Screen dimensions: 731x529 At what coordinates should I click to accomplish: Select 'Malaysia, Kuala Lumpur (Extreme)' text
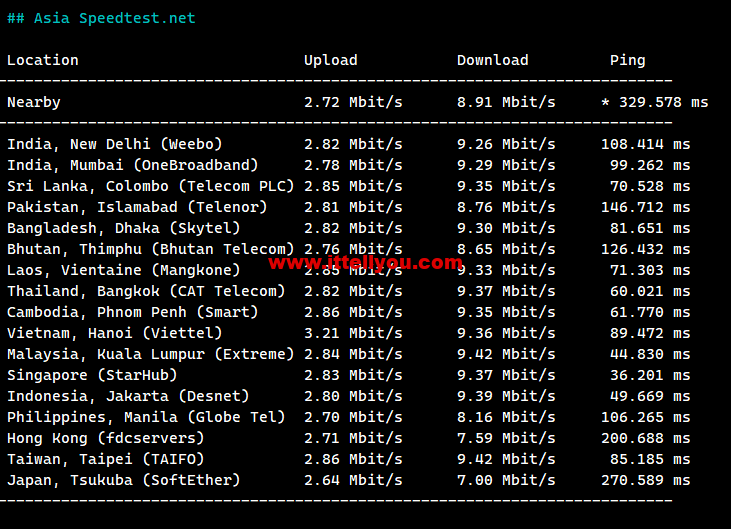pos(151,354)
